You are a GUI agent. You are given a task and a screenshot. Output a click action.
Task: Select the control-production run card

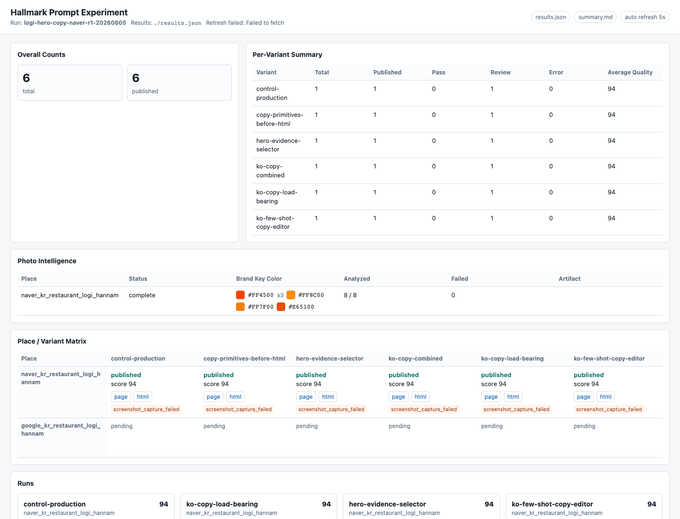click(96, 506)
